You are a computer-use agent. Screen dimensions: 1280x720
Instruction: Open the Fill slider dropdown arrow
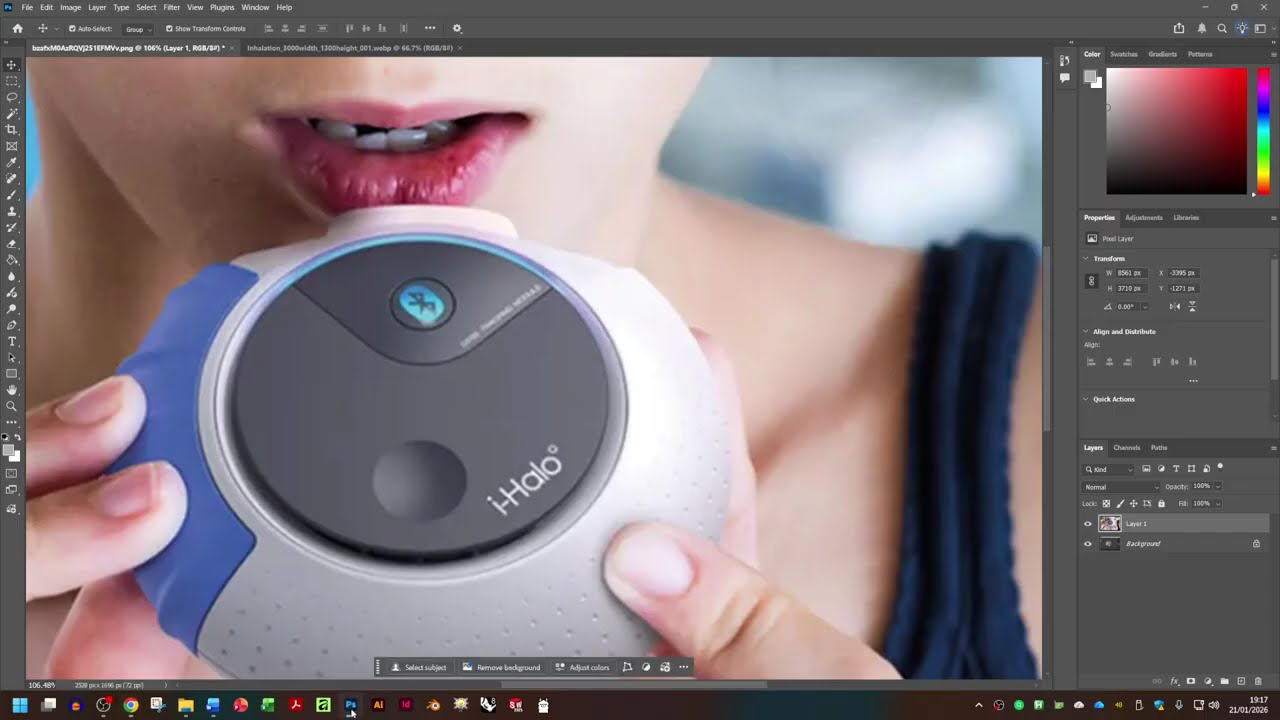coord(1218,503)
